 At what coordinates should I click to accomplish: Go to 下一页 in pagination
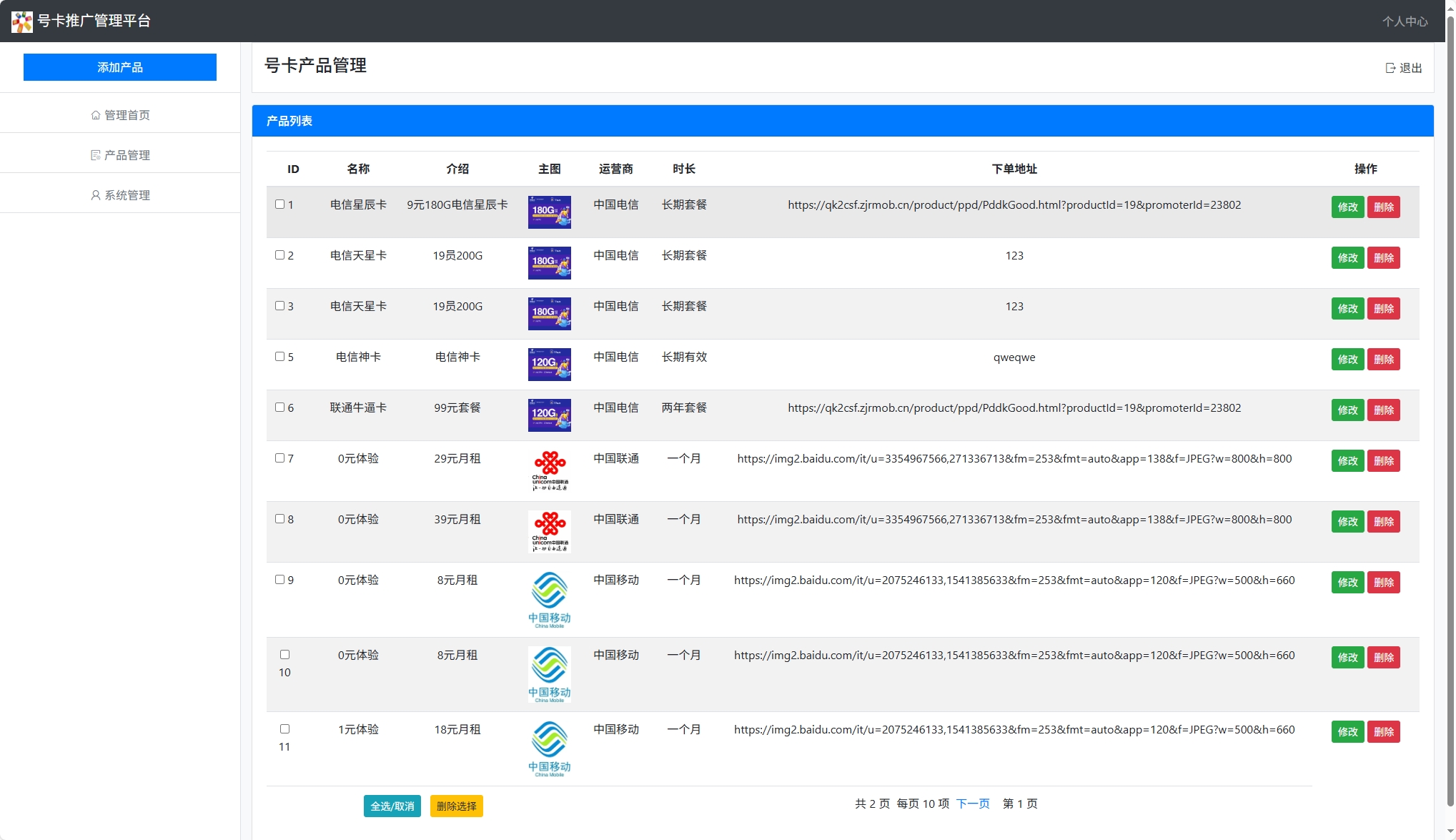(x=973, y=804)
